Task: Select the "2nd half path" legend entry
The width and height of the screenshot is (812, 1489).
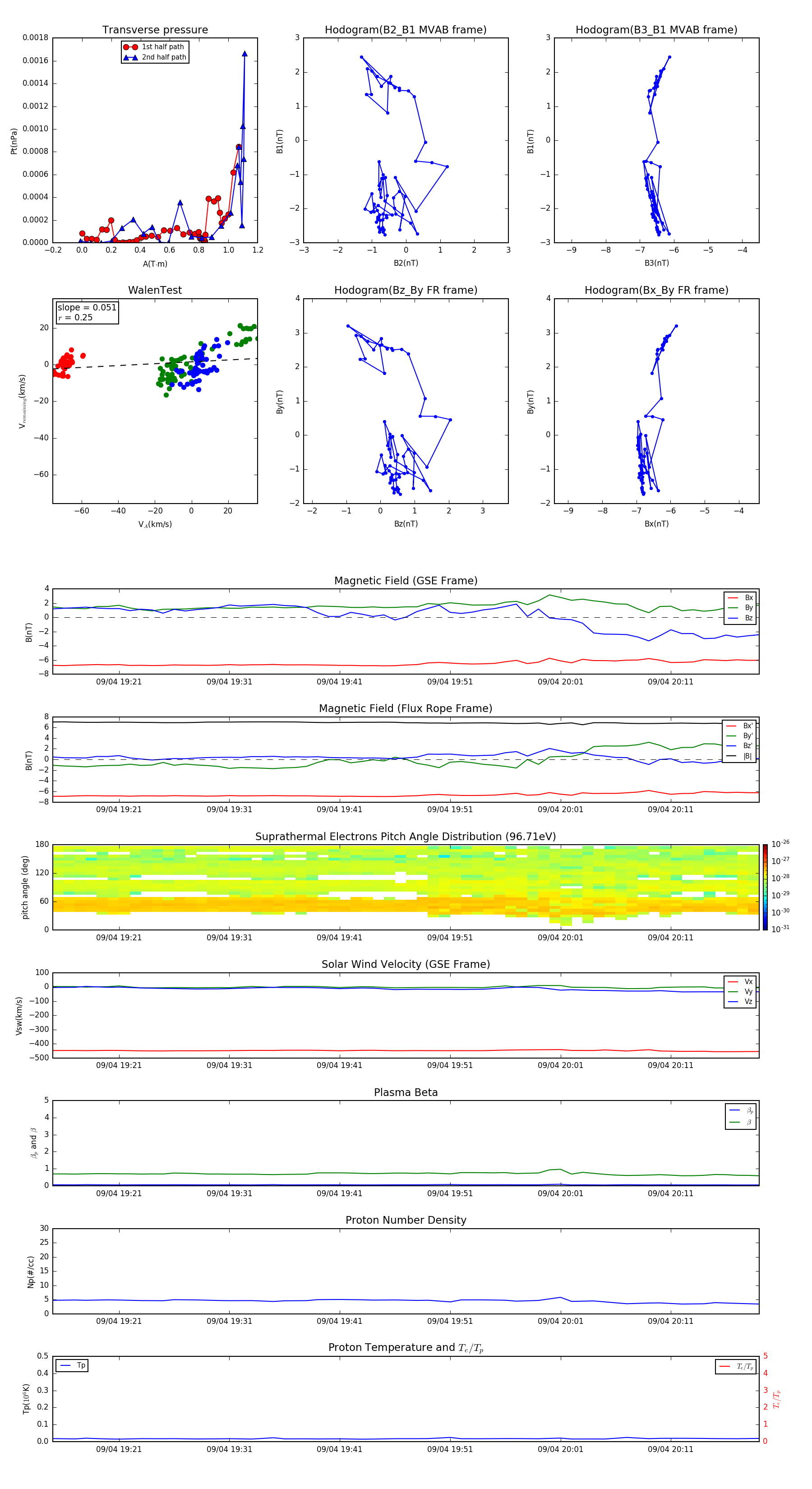Action: tap(155, 57)
